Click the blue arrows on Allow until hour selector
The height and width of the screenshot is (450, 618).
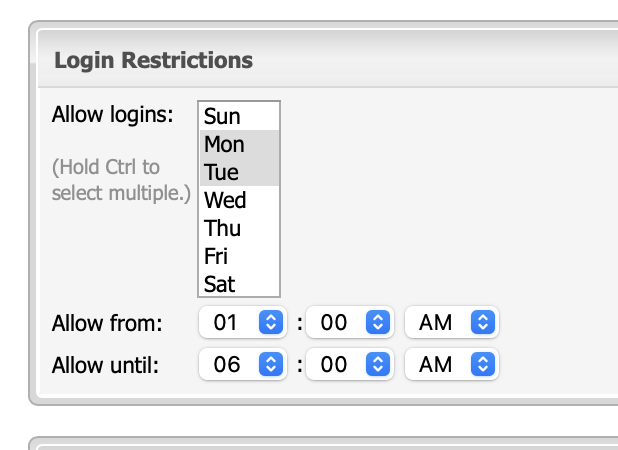pyautogui.click(x=271, y=365)
